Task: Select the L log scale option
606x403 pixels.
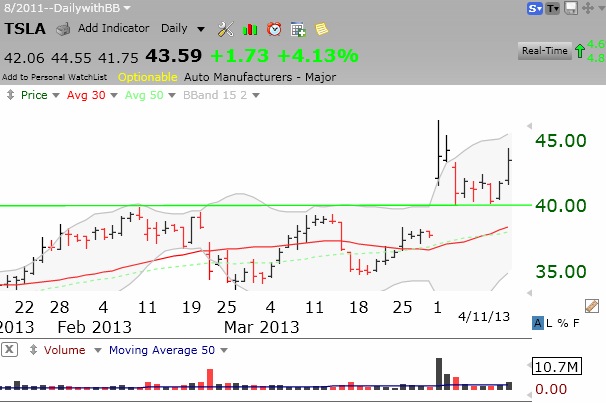Action: click(x=549, y=323)
